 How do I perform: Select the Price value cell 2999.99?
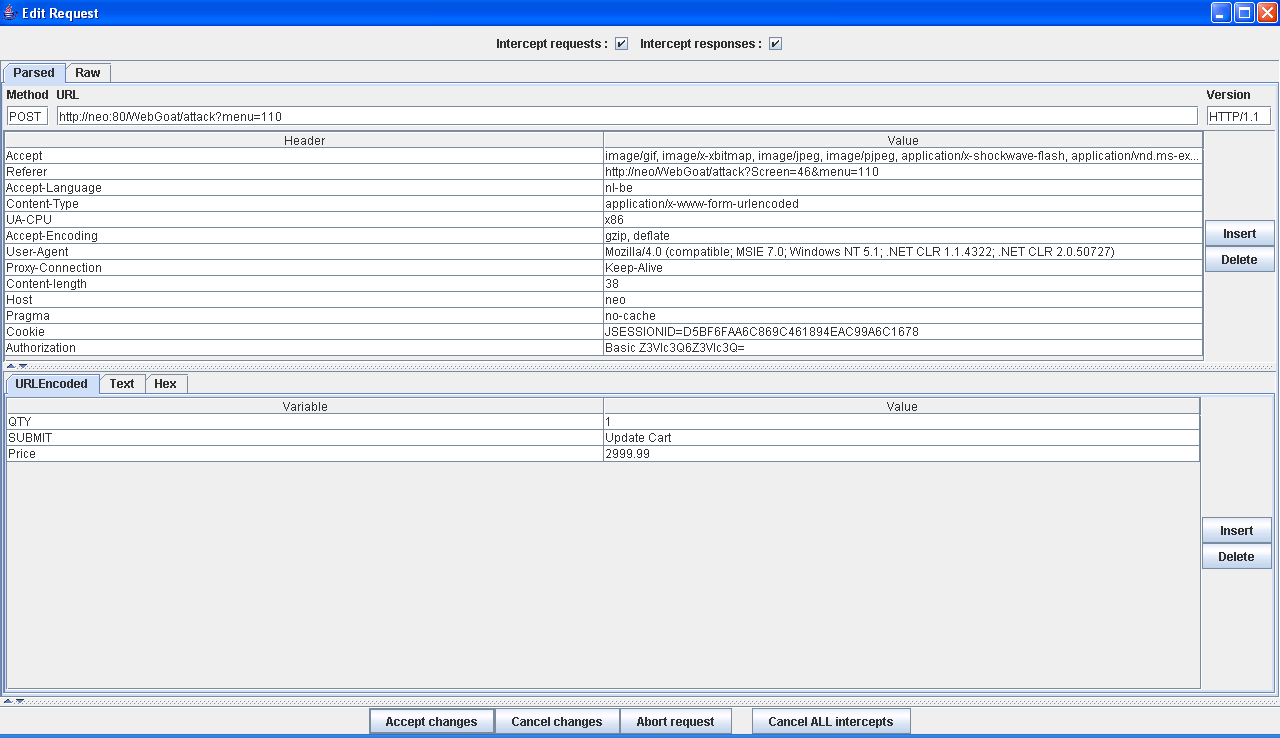point(900,454)
